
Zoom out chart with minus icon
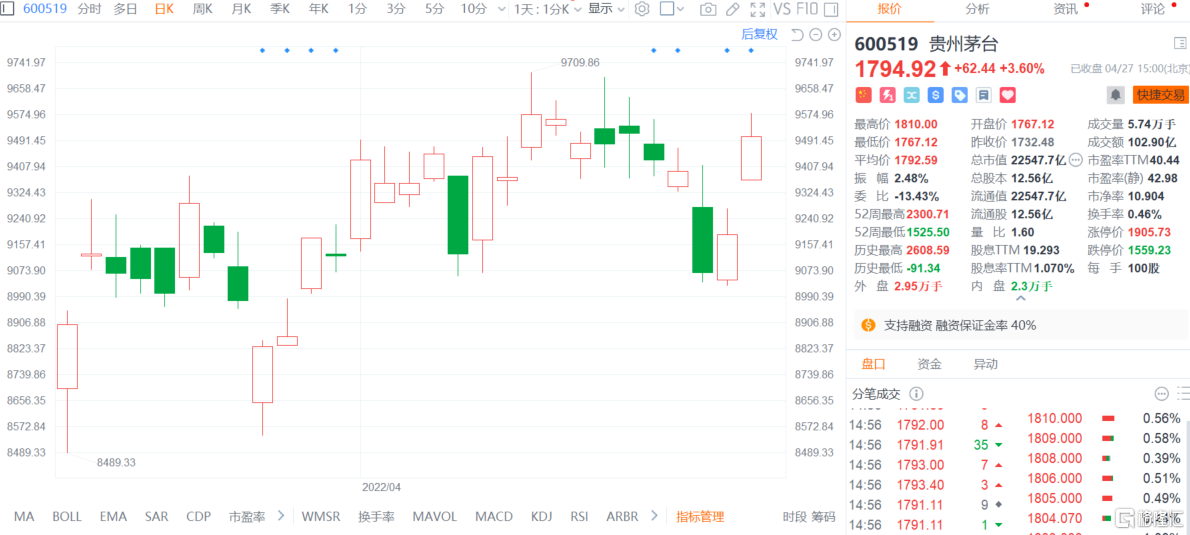pyautogui.click(x=816, y=34)
